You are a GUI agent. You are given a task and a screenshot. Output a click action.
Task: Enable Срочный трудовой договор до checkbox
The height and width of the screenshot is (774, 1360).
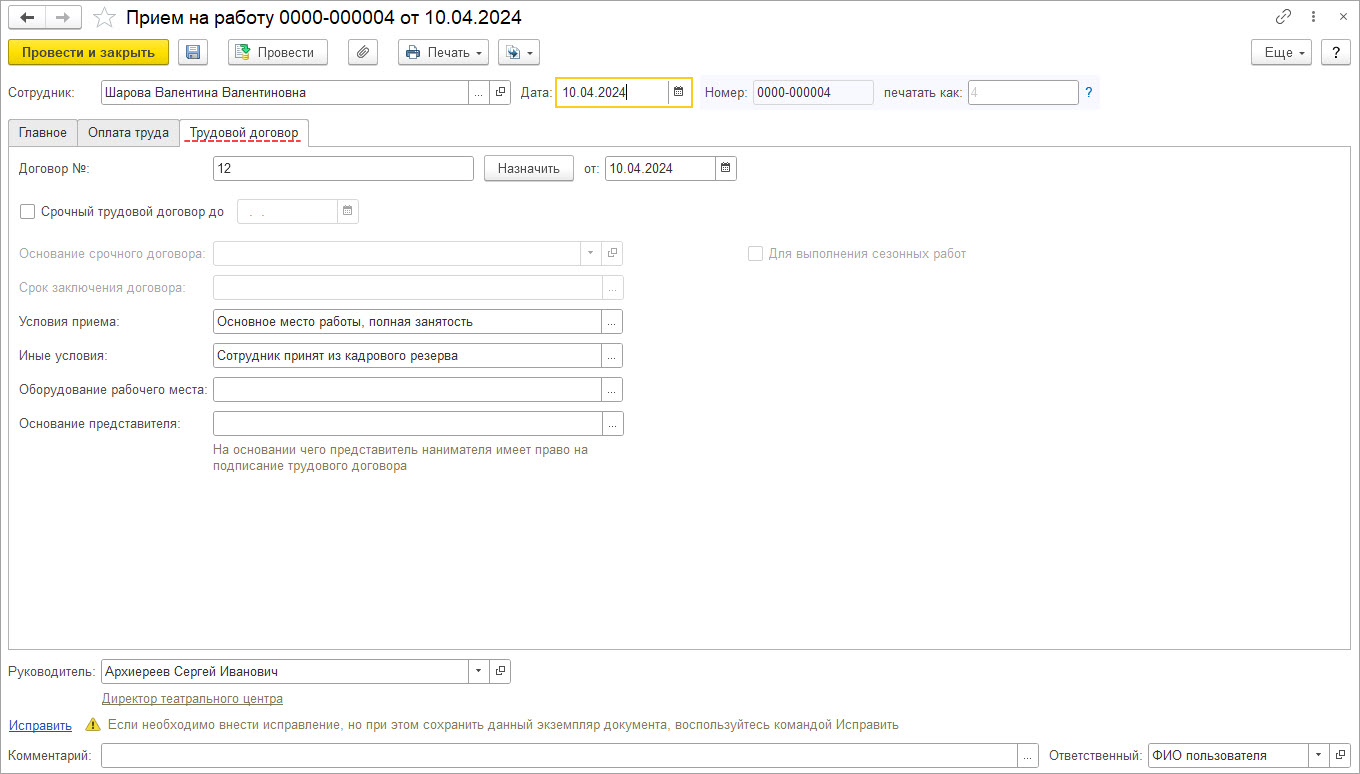coord(27,211)
